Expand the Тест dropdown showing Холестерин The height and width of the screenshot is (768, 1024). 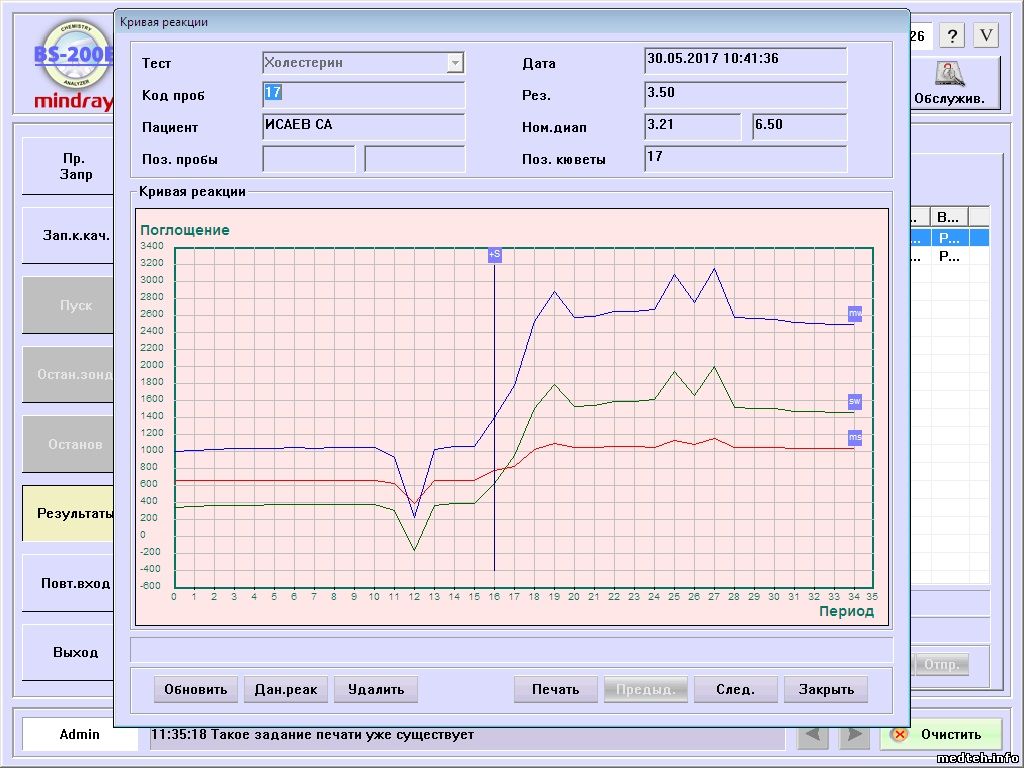[455, 63]
